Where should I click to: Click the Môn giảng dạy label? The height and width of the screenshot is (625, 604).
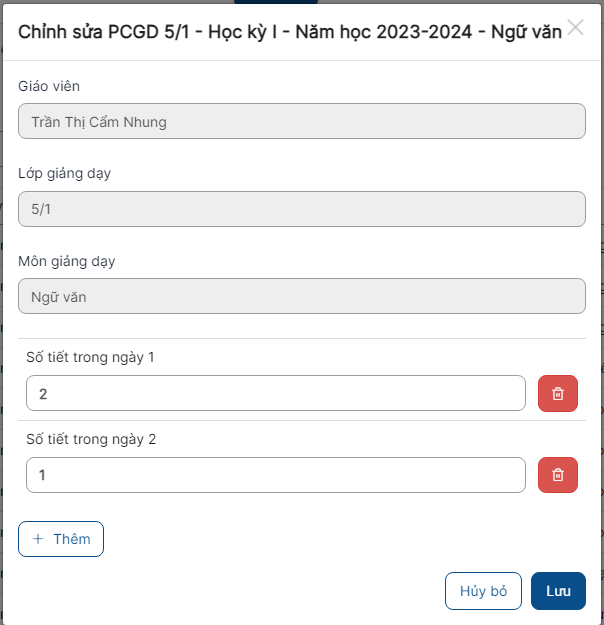pos(67,262)
